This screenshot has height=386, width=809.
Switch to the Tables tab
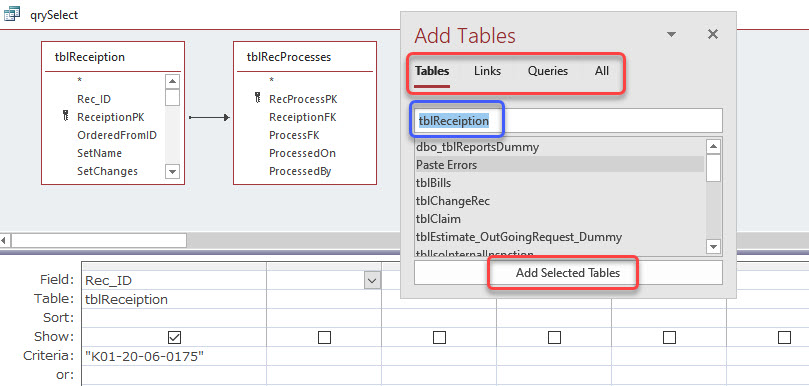click(x=432, y=71)
